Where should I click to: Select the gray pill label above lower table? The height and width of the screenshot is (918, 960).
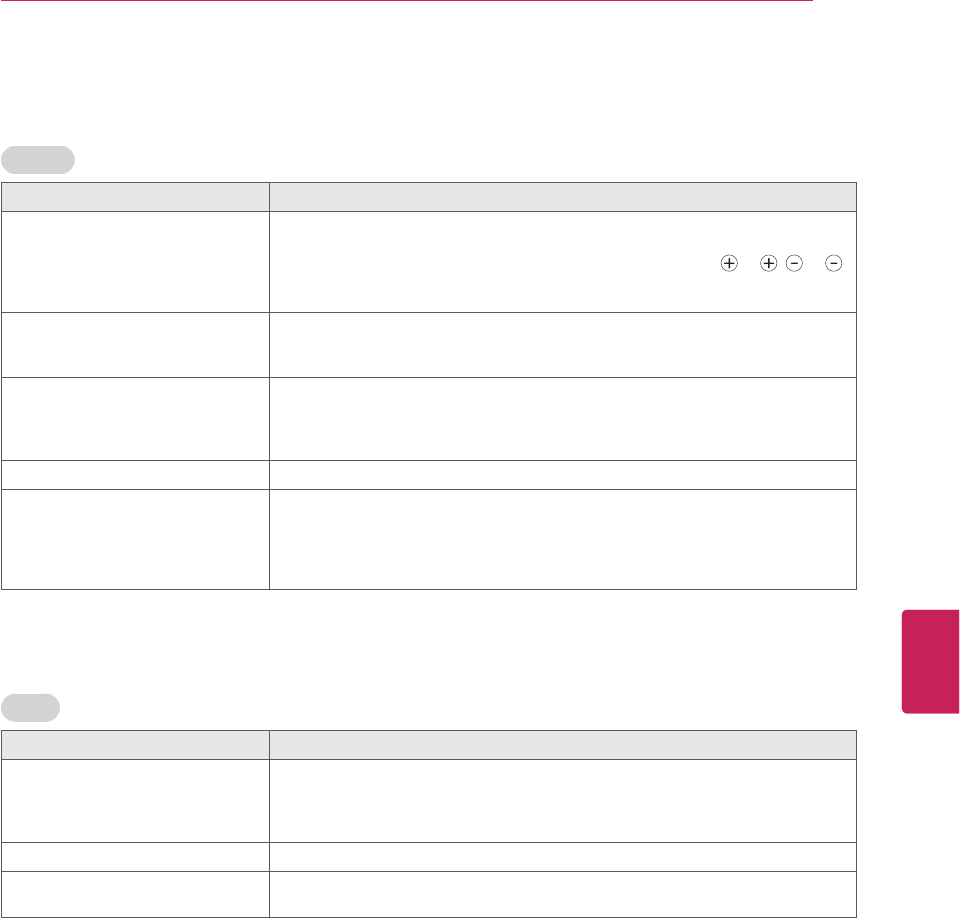pyautogui.click(x=31, y=708)
